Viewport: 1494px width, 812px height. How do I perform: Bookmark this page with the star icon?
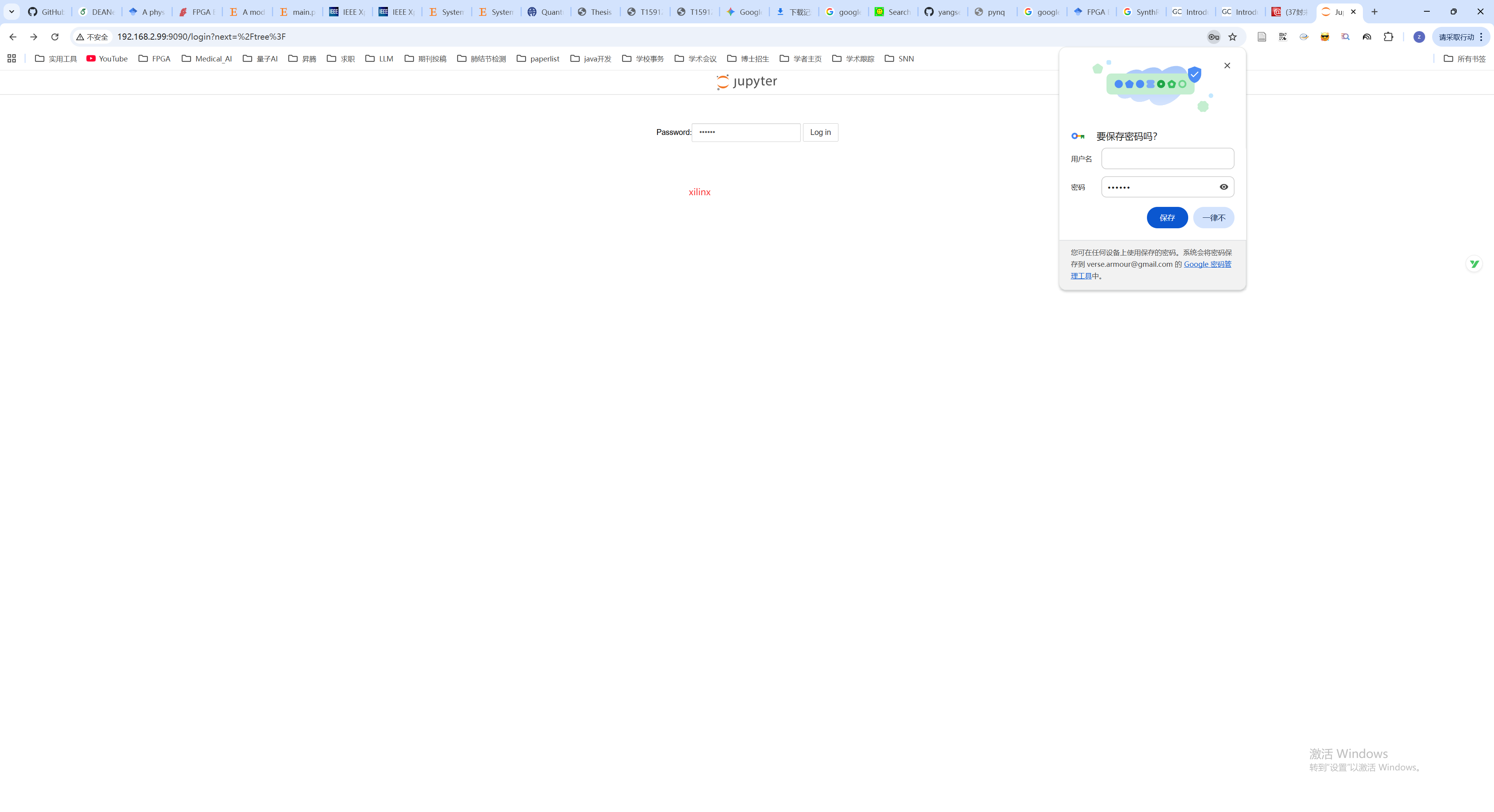click(x=1233, y=37)
